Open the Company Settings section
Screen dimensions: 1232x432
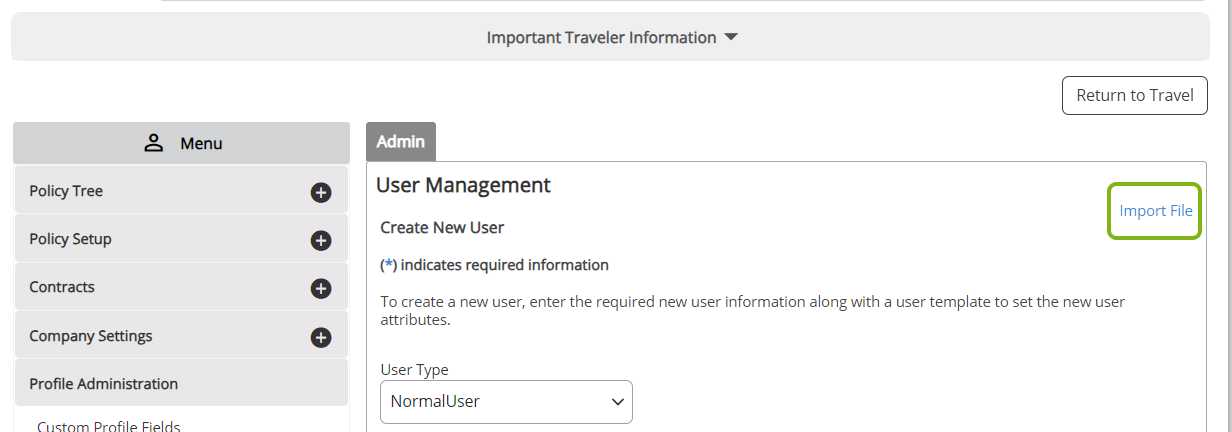[x=181, y=336]
